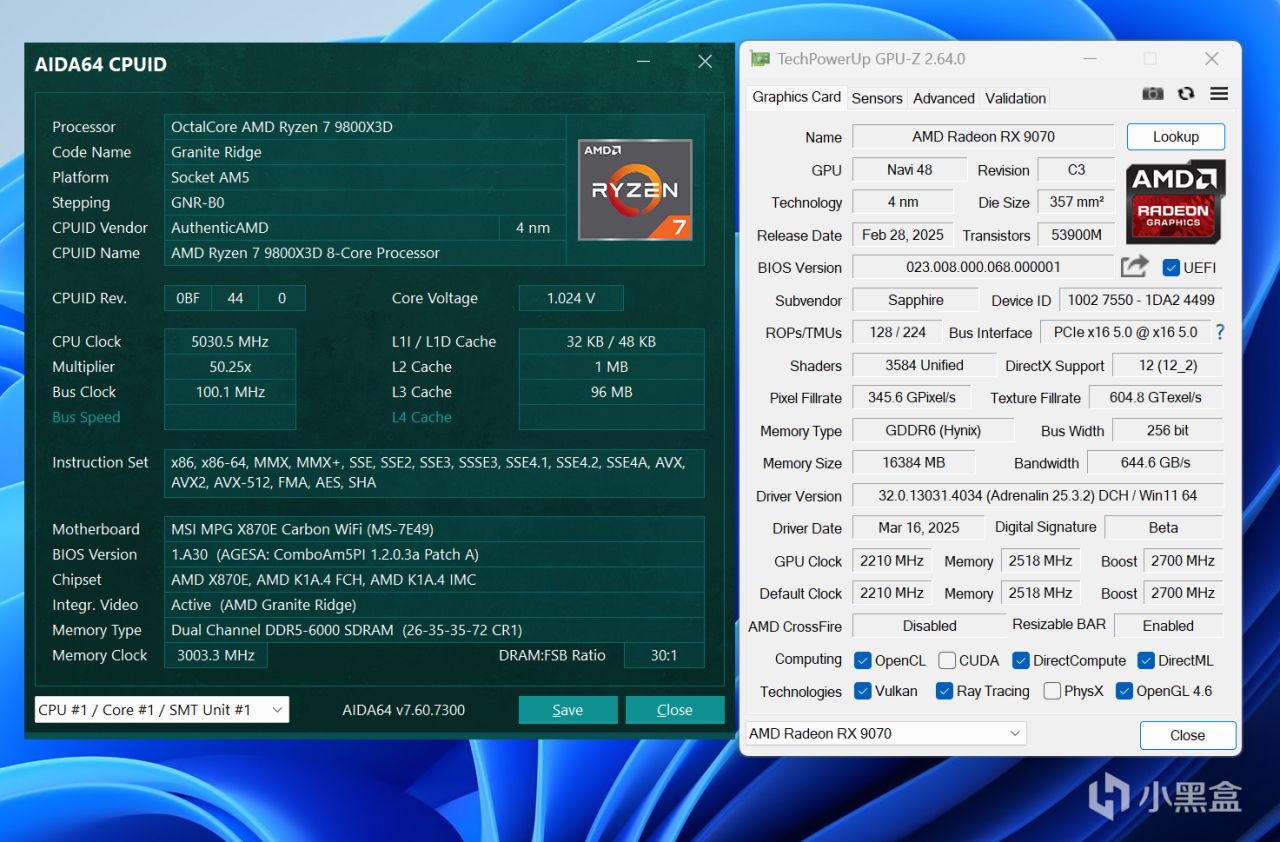
Task: Click the AMD Radeon Graphics logo
Action: point(1175,202)
